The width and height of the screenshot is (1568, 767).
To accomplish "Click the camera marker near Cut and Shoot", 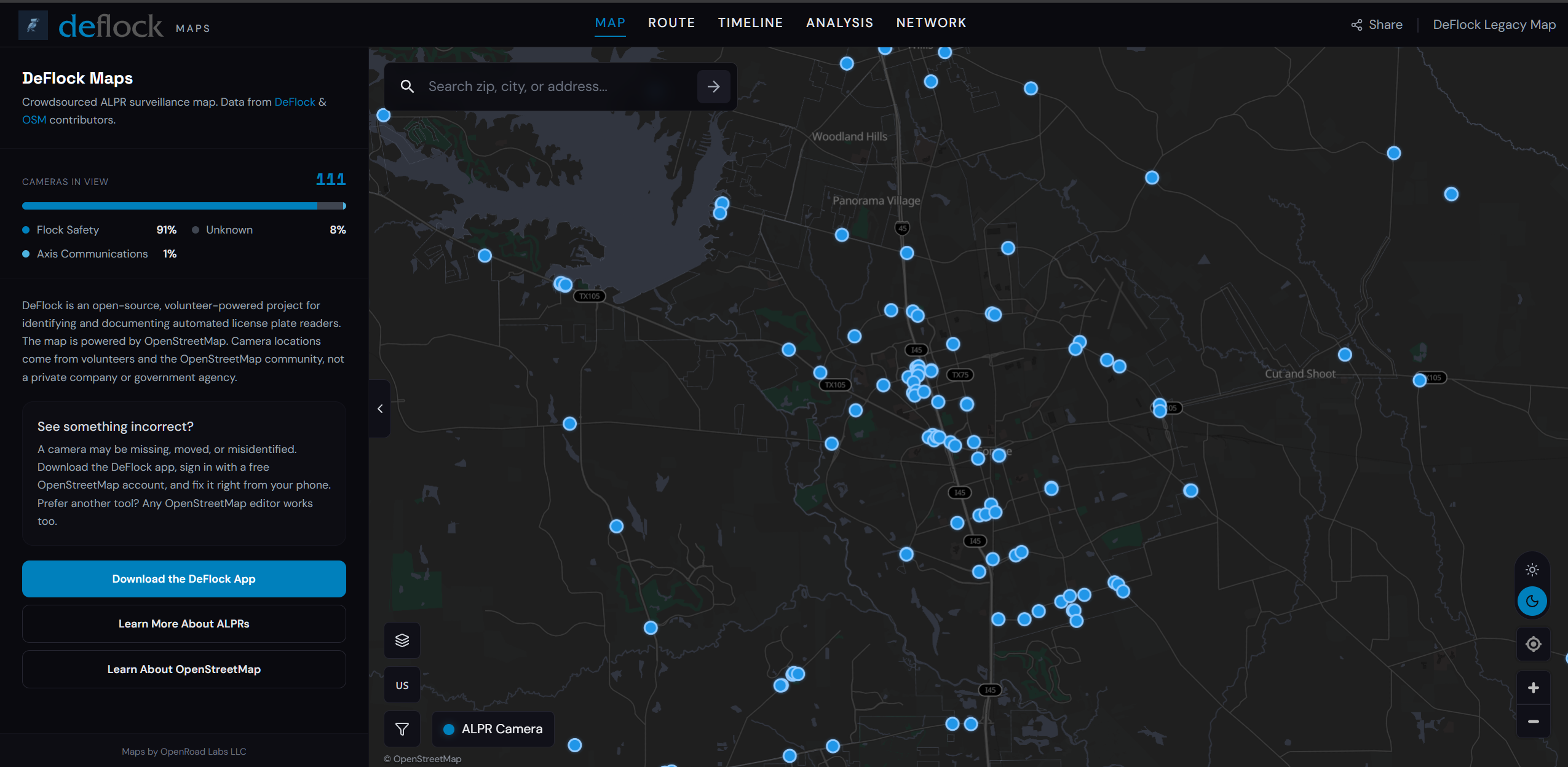I will pos(1345,355).
